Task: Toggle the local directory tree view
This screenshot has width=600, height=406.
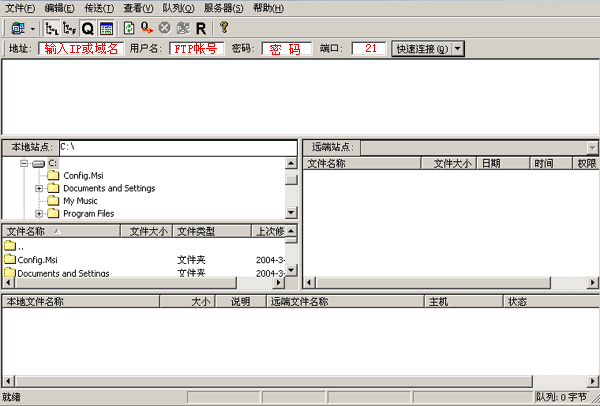Action: click(52, 28)
